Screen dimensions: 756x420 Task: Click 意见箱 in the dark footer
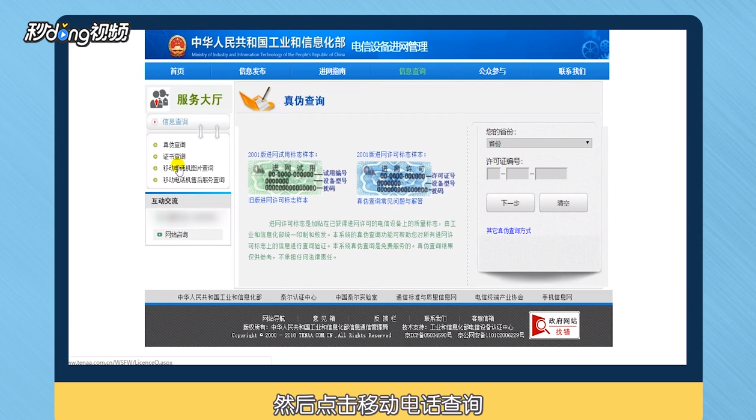324,319
